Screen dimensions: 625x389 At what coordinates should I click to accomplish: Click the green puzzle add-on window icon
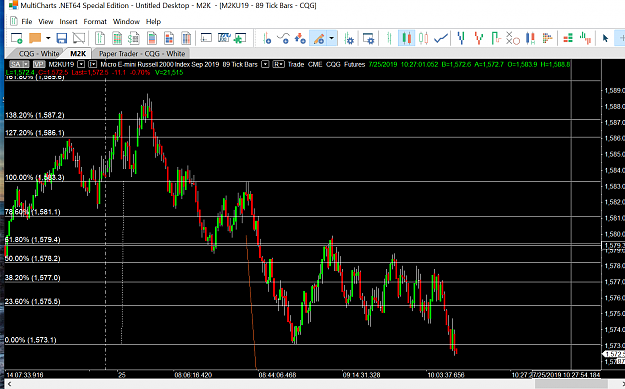(240, 38)
